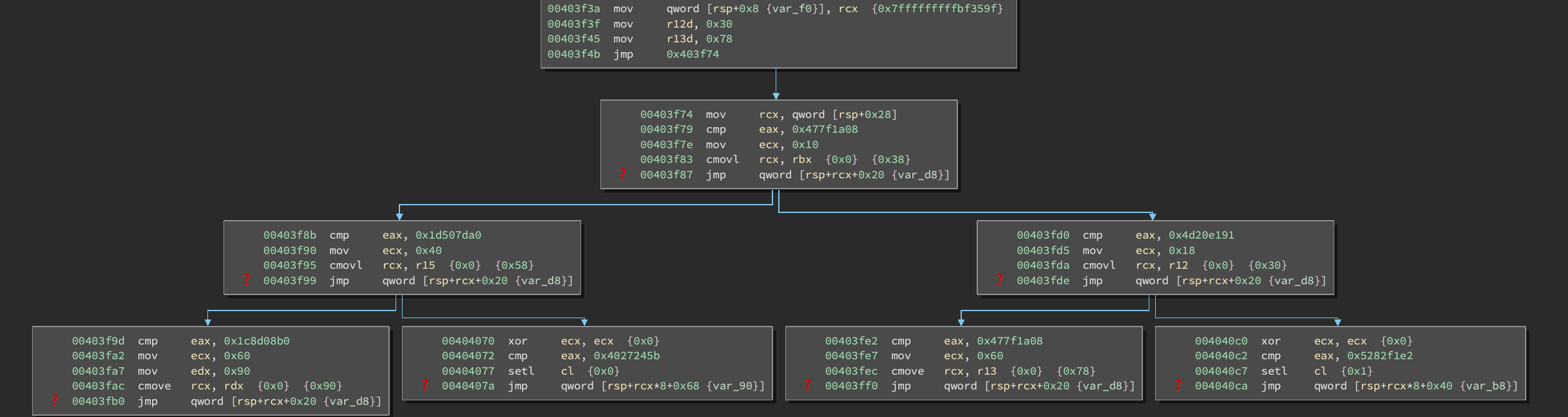Click the cmove instruction at 00403fec
Viewport: 1568px width, 417px height.
tap(907, 371)
